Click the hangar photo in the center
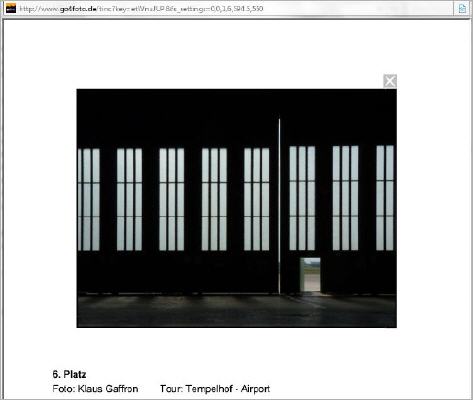 click(x=237, y=208)
